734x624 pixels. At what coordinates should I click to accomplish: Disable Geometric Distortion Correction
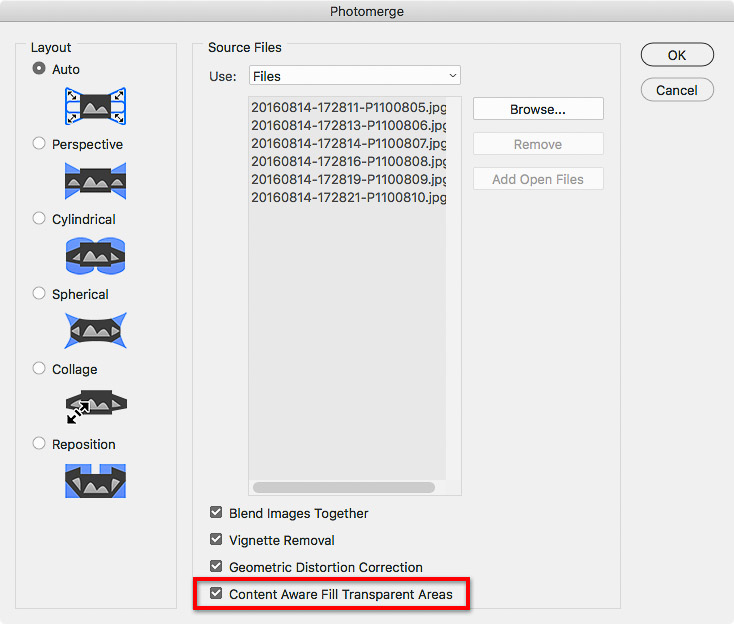tap(216, 566)
